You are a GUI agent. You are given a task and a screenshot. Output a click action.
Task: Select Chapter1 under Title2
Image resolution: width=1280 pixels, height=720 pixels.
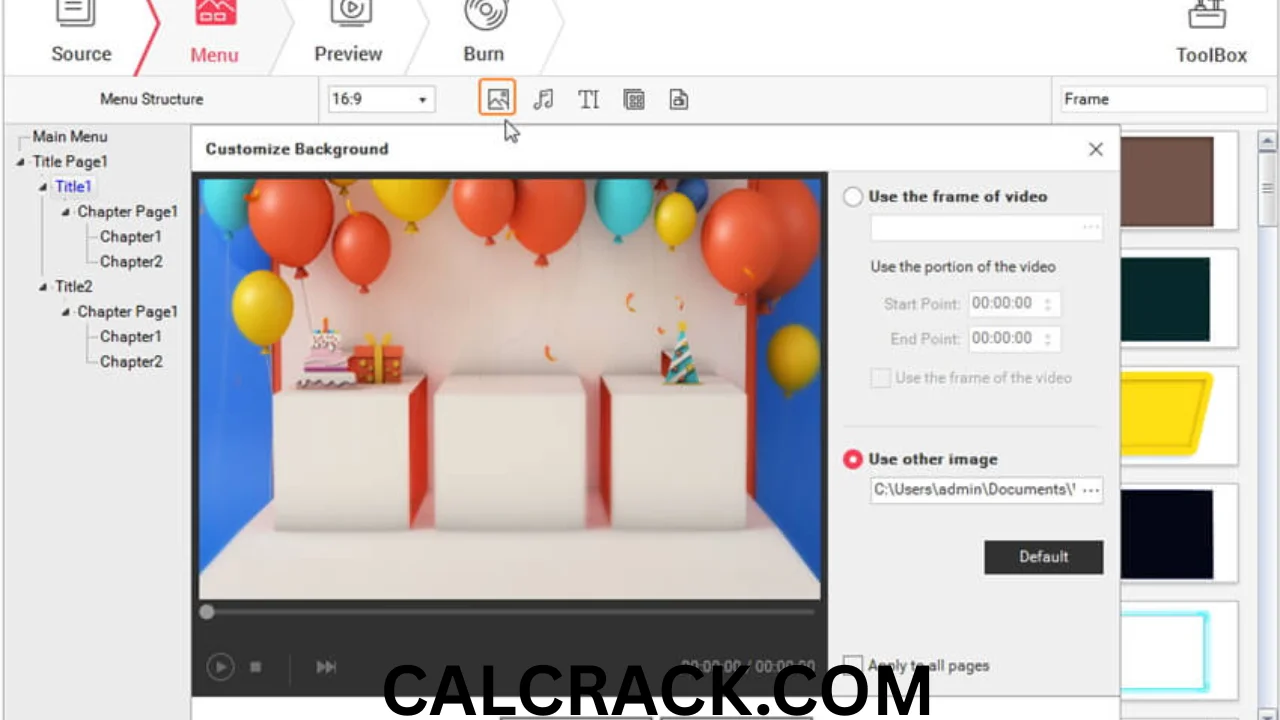click(131, 337)
